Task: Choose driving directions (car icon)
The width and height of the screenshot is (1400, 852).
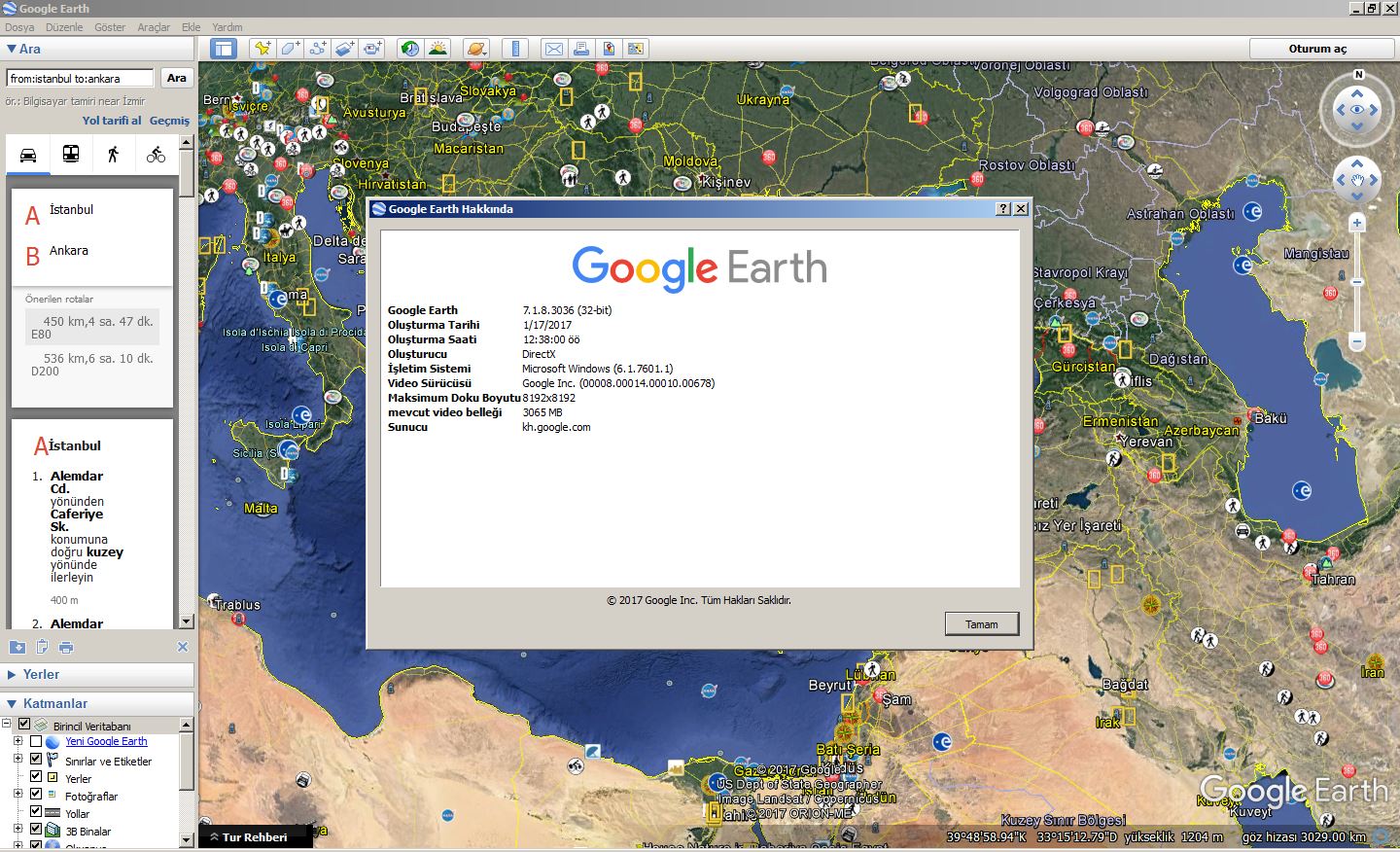Action: pyautogui.click(x=28, y=155)
